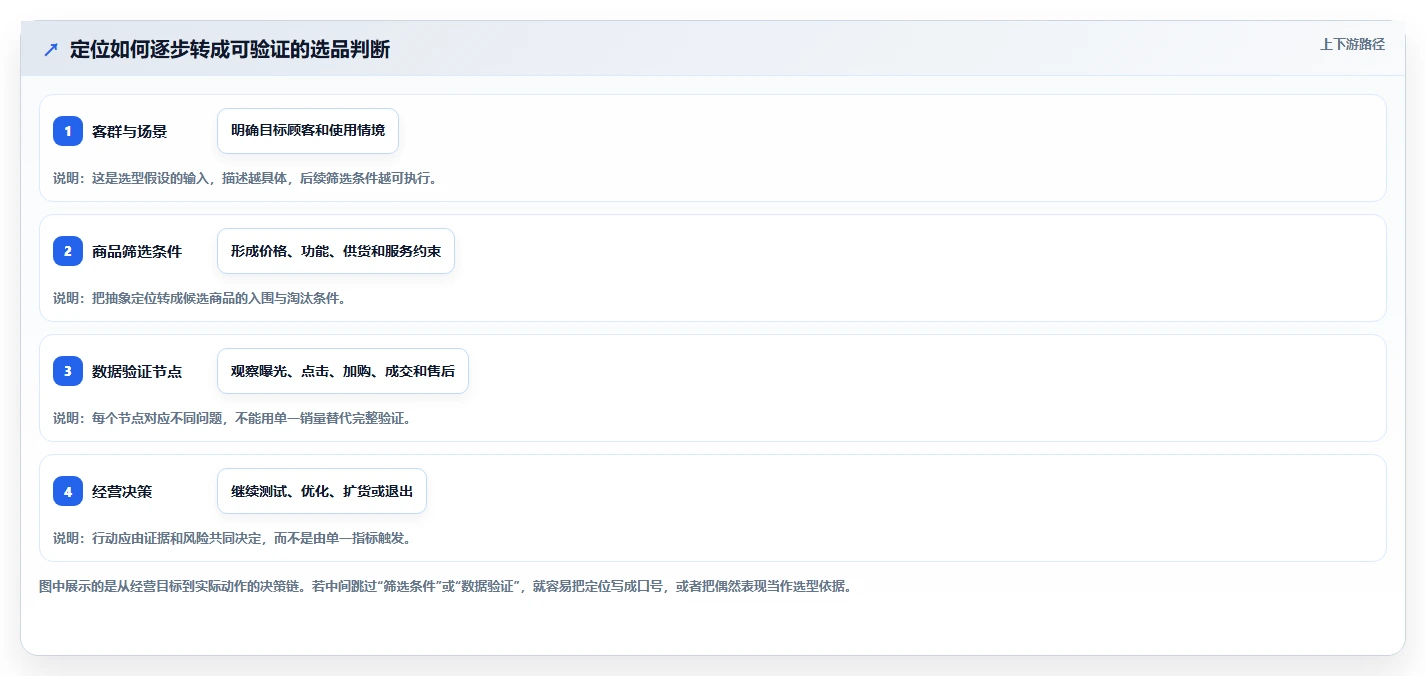Image resolution: width=1426 pixels, height=676 pixels.
Task: Click the arrow icon beside the title
Action: pos(51,49)
